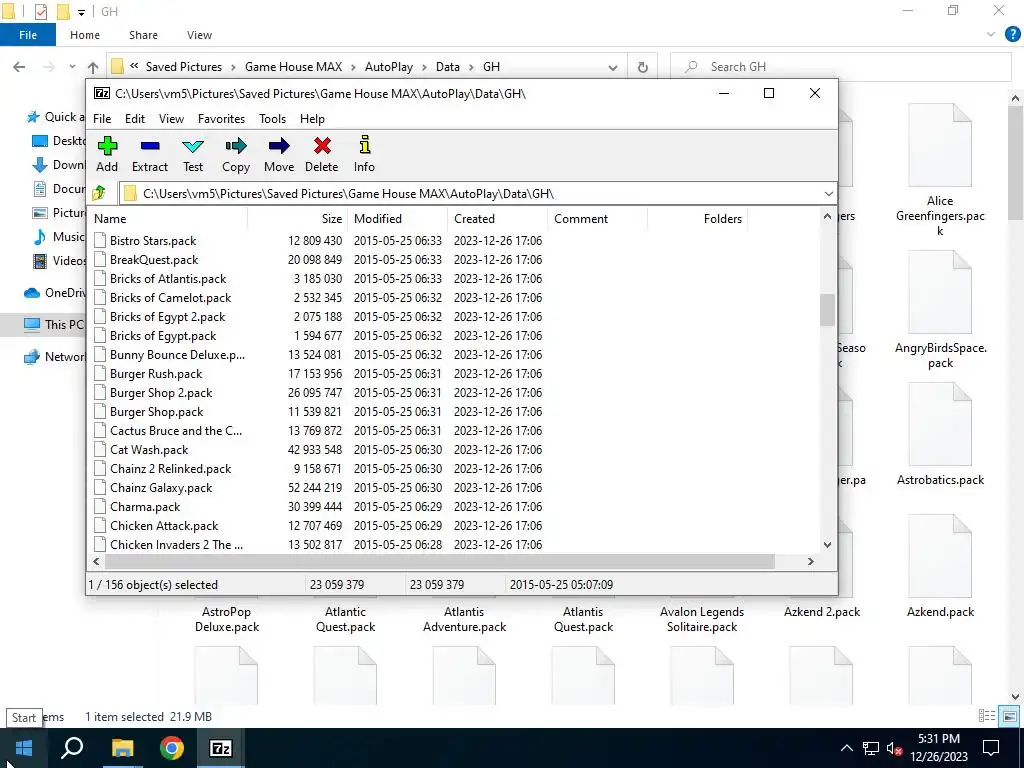
Task: Sort by Name column header
Action: click(x=168, y=219)
